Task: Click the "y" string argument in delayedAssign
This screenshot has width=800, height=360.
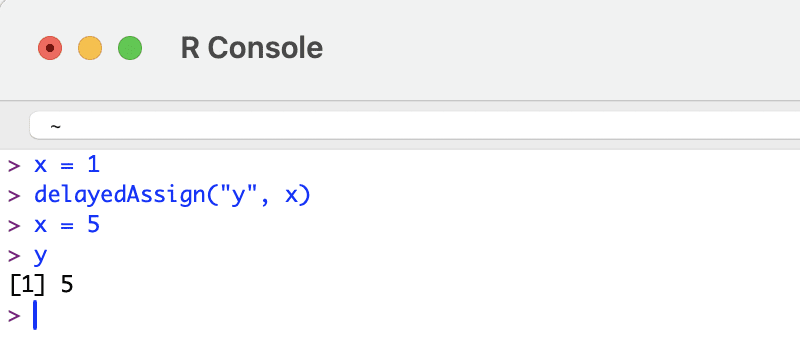Action: click(236, 197)
